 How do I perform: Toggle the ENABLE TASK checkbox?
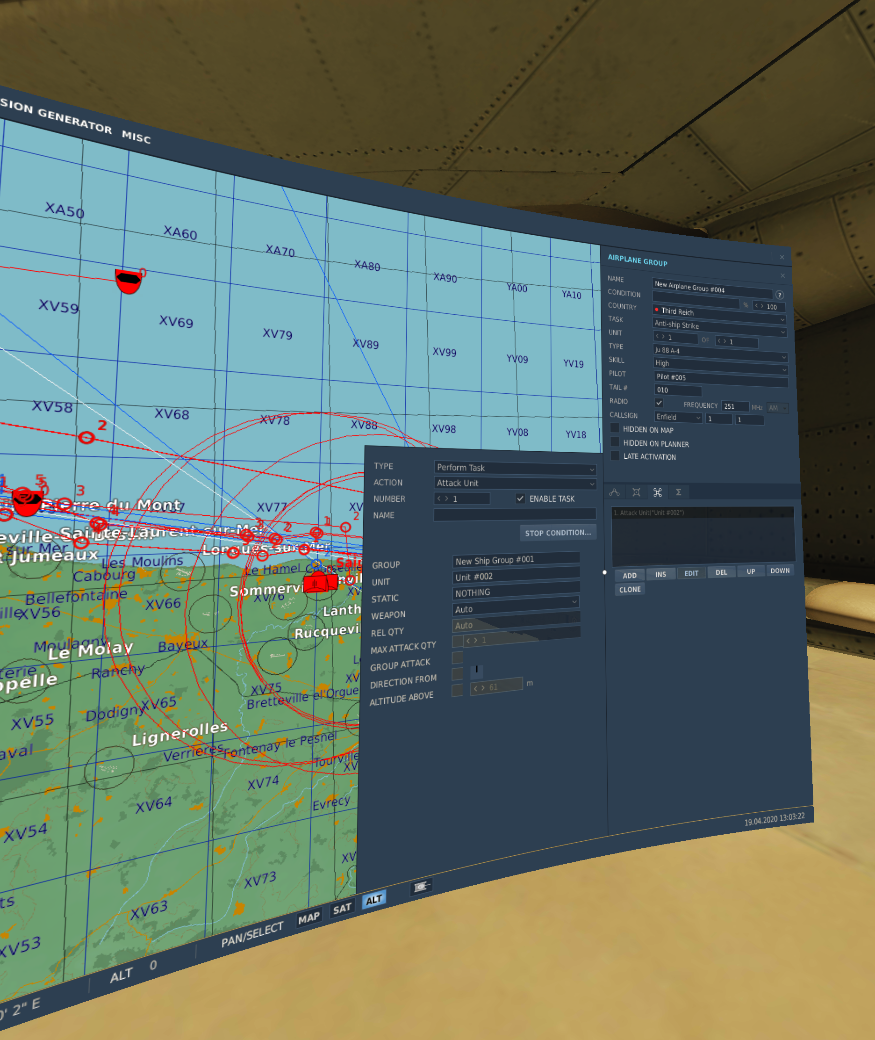(520, 498)
